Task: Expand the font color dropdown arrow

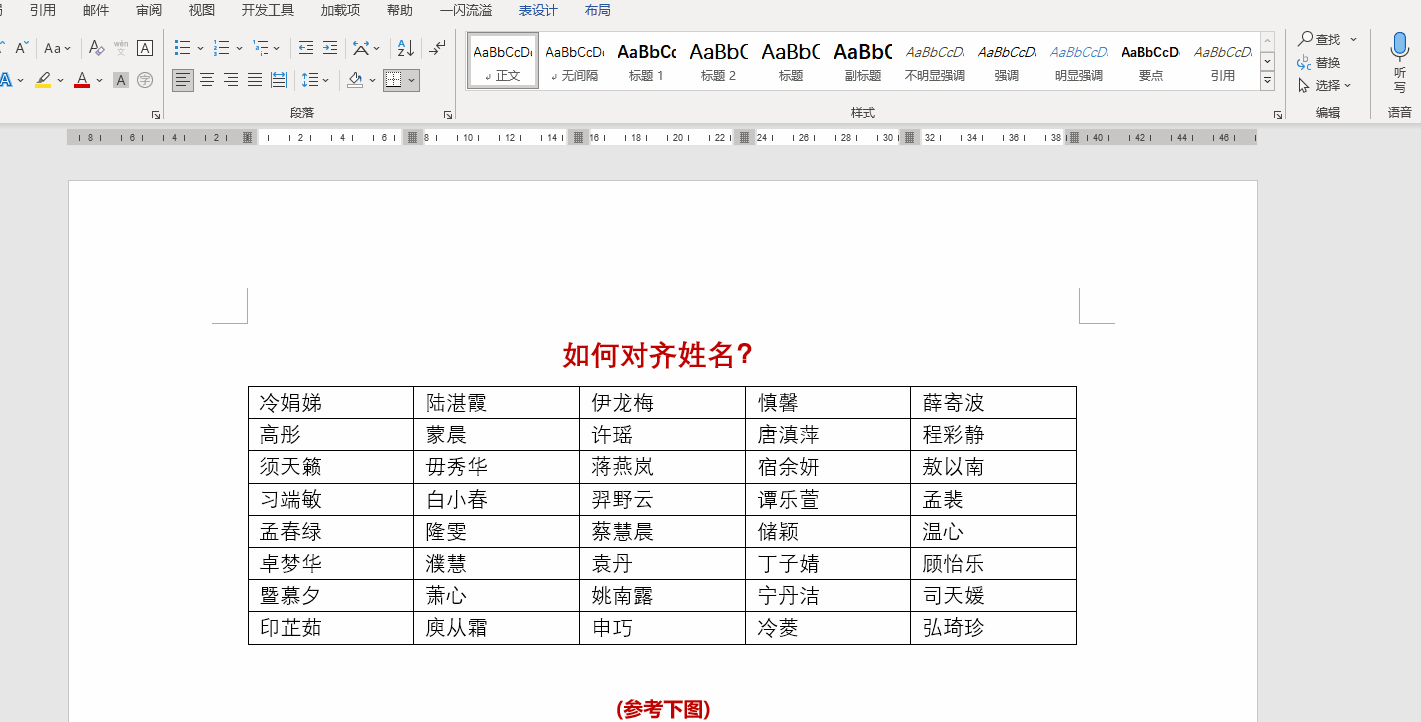Action: (99, 80)
